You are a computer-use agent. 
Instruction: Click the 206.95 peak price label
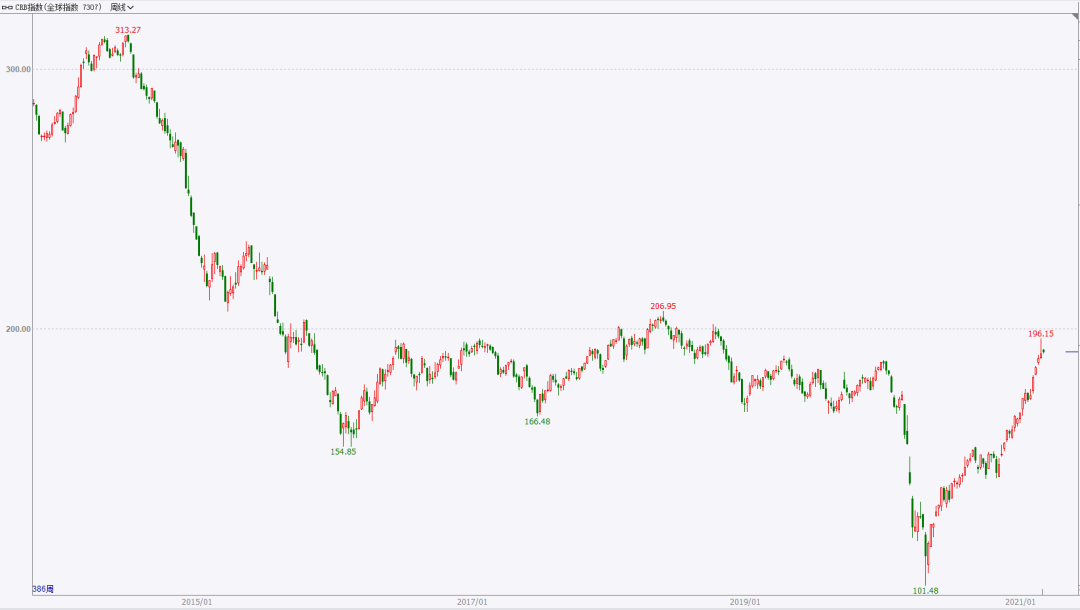663,306
